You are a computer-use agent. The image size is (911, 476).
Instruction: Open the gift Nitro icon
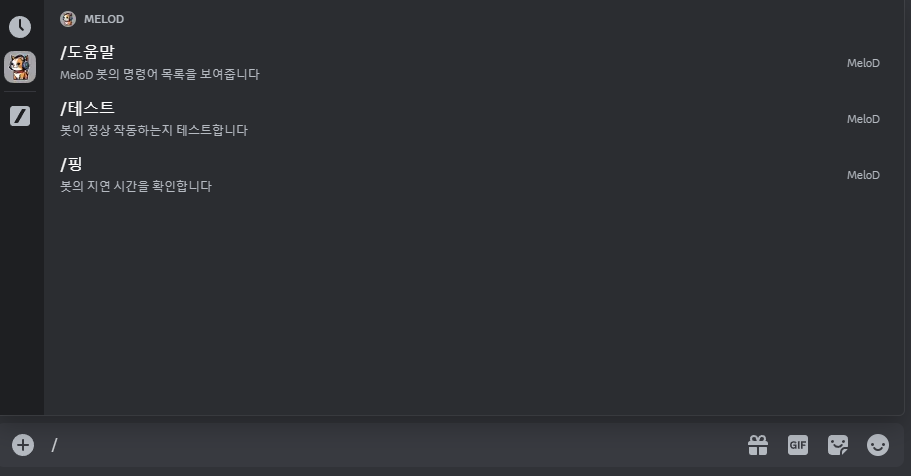point(758,445)
